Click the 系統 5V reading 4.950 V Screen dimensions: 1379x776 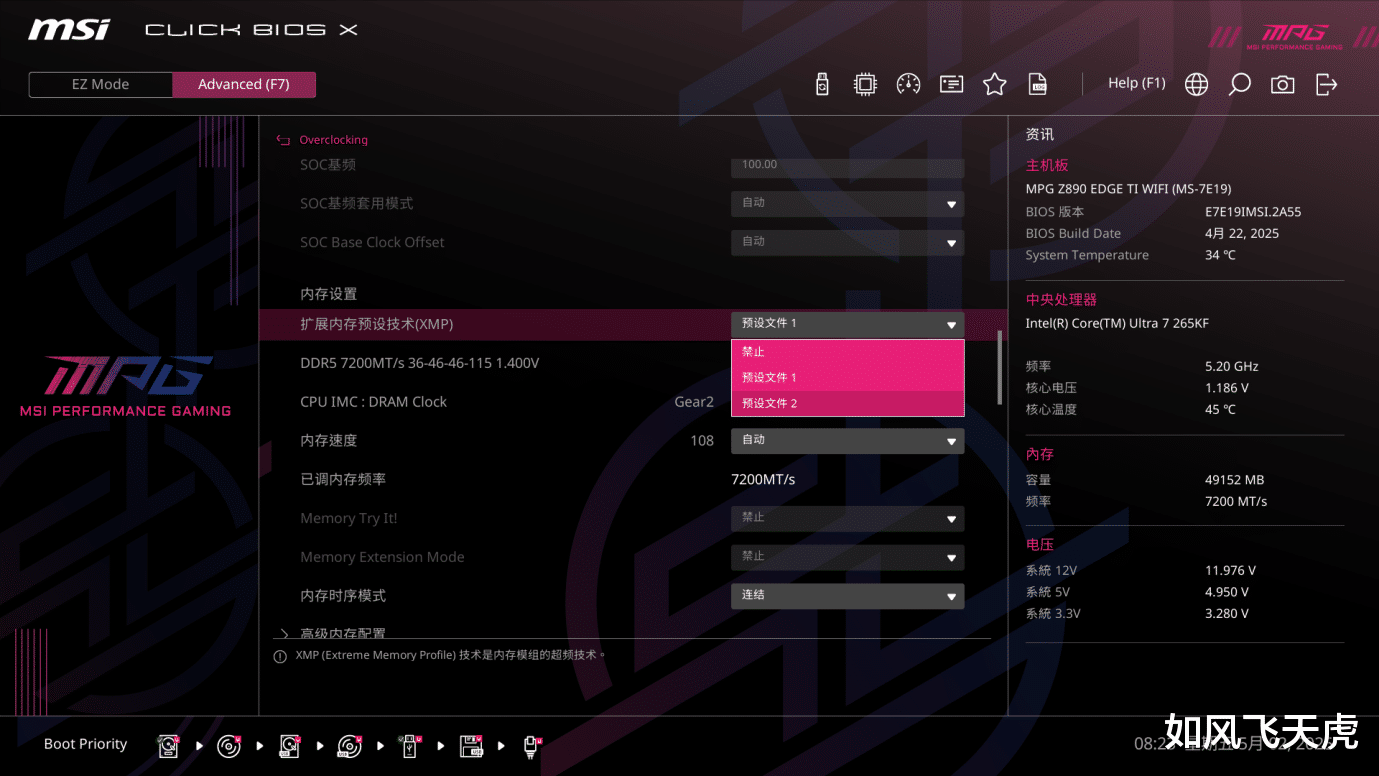click(1227, 592)
